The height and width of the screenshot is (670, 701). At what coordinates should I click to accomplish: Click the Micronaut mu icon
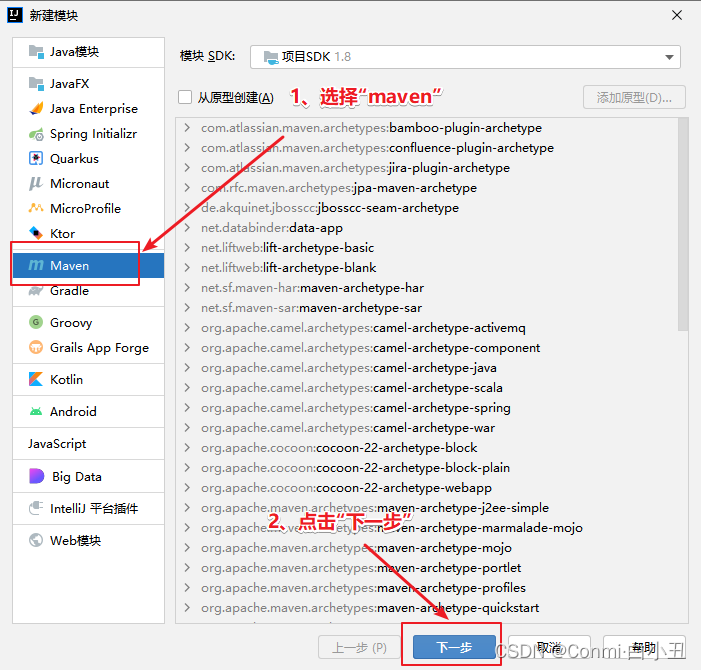point(36,184)
